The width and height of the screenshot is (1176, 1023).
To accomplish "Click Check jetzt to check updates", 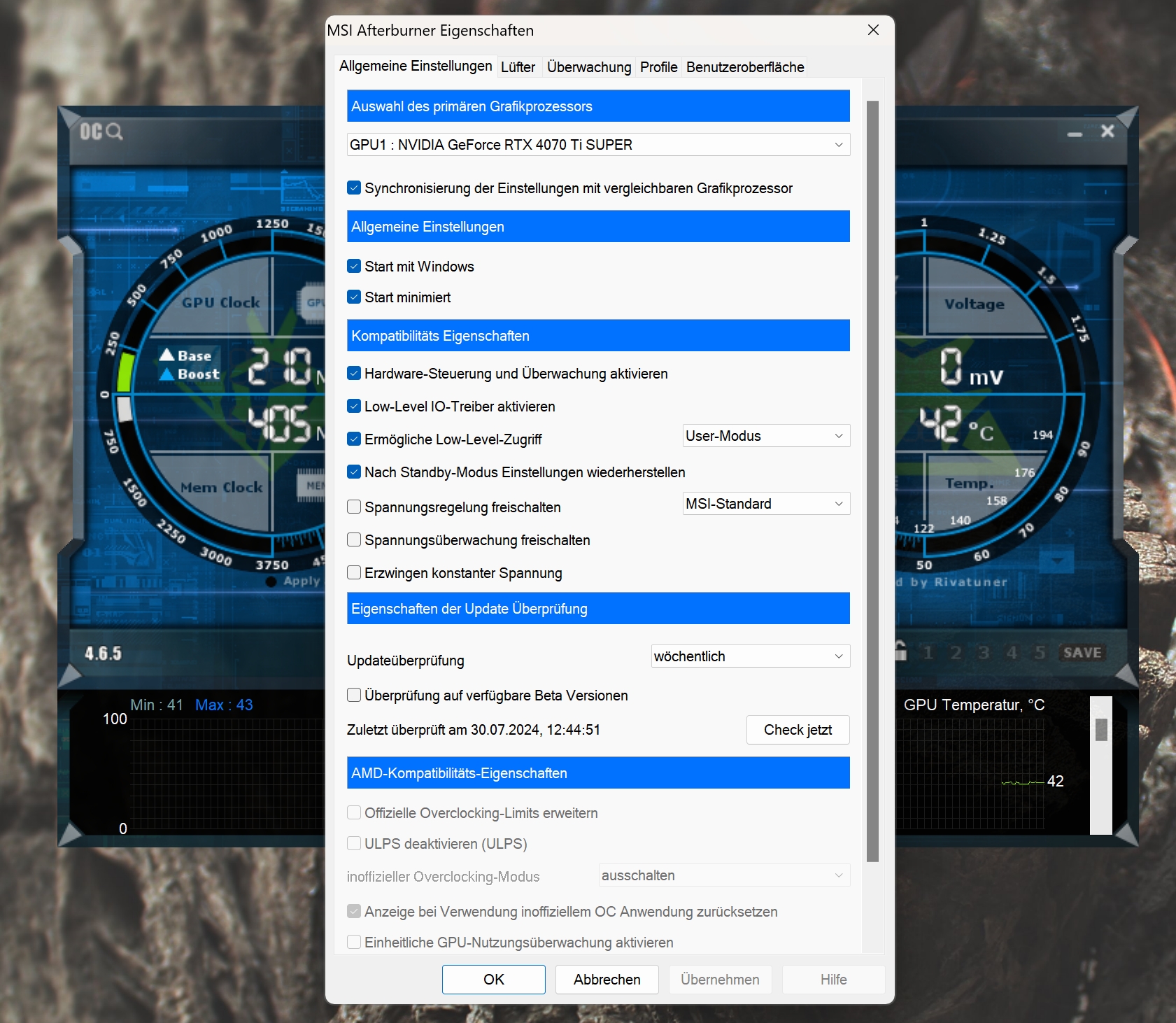I will [x=798, y=730].
